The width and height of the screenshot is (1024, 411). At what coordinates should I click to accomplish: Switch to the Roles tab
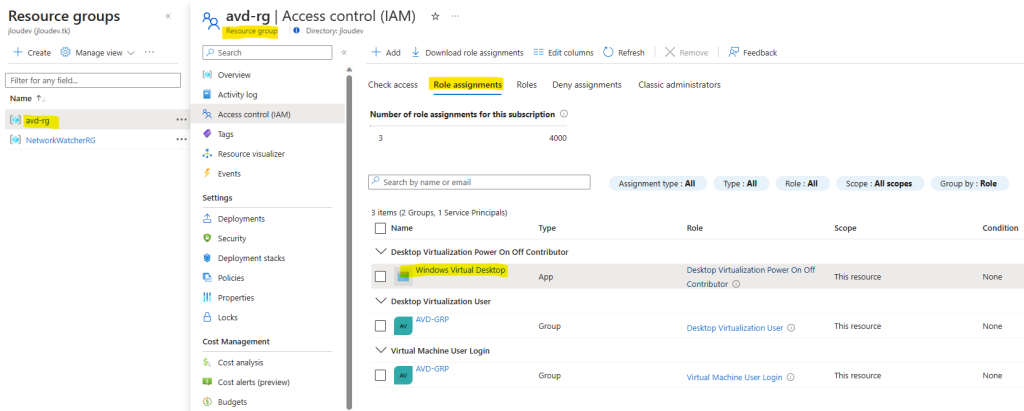pyautogui.click(x=526, y=85)
